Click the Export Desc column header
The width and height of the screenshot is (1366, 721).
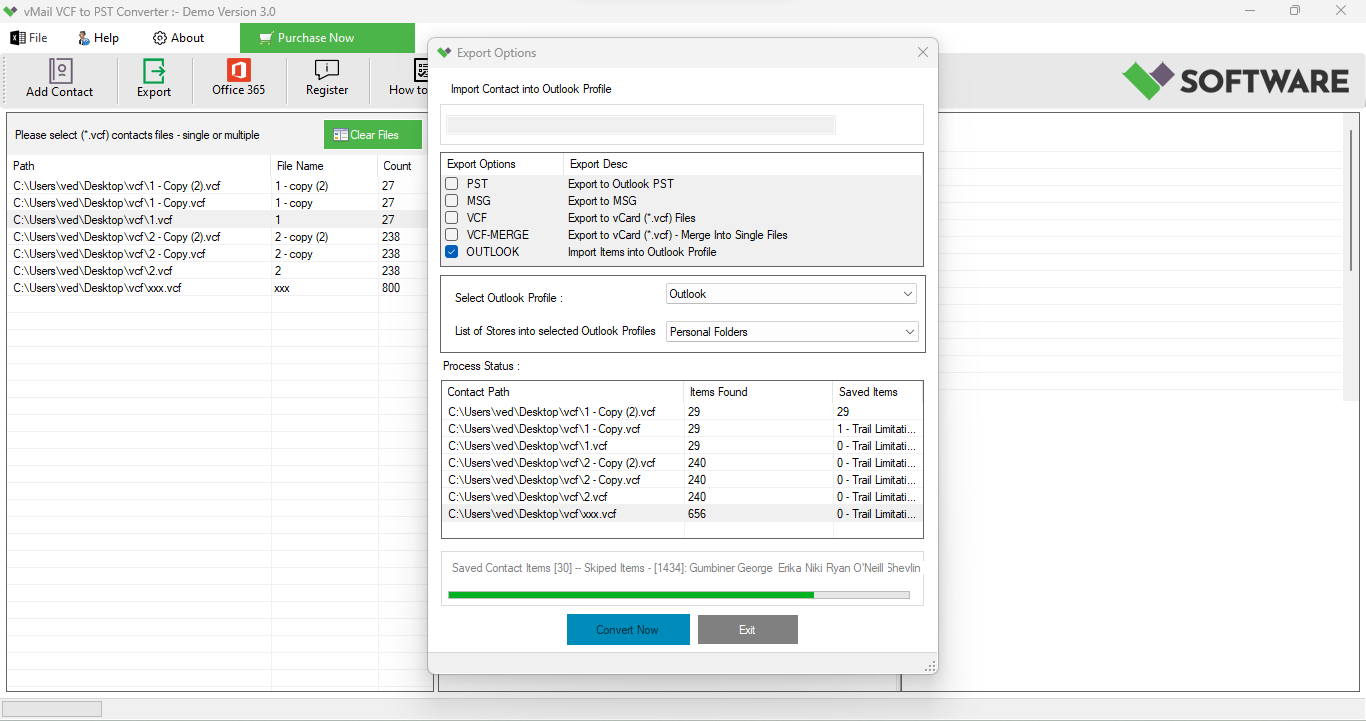click(742, 164)
